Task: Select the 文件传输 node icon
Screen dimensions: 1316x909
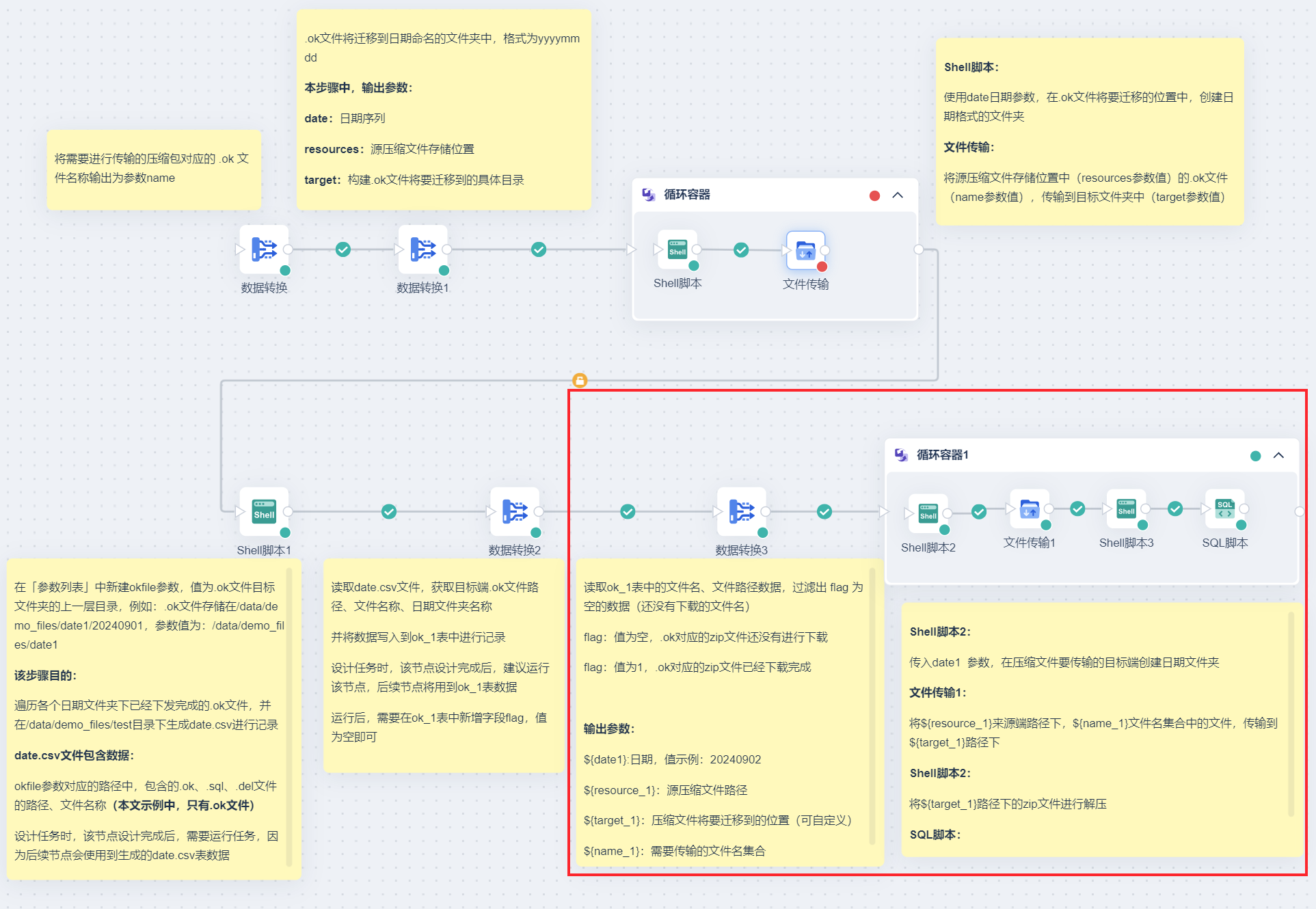Action: tap(805, 250)
